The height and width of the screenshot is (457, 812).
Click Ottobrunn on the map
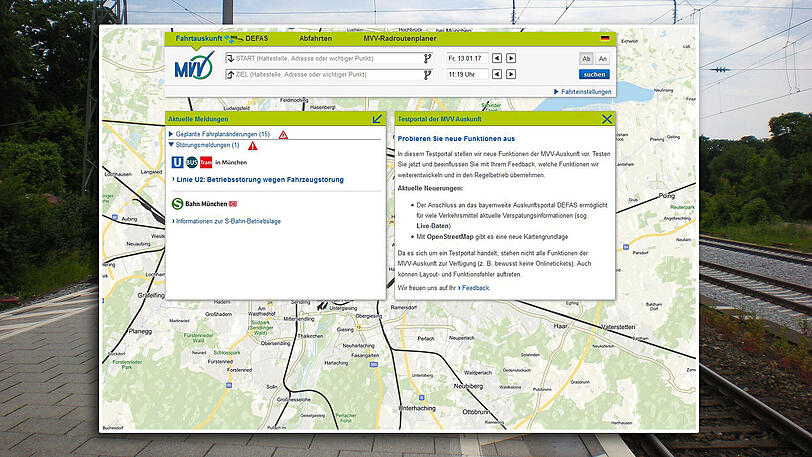(x=476, y=412)
